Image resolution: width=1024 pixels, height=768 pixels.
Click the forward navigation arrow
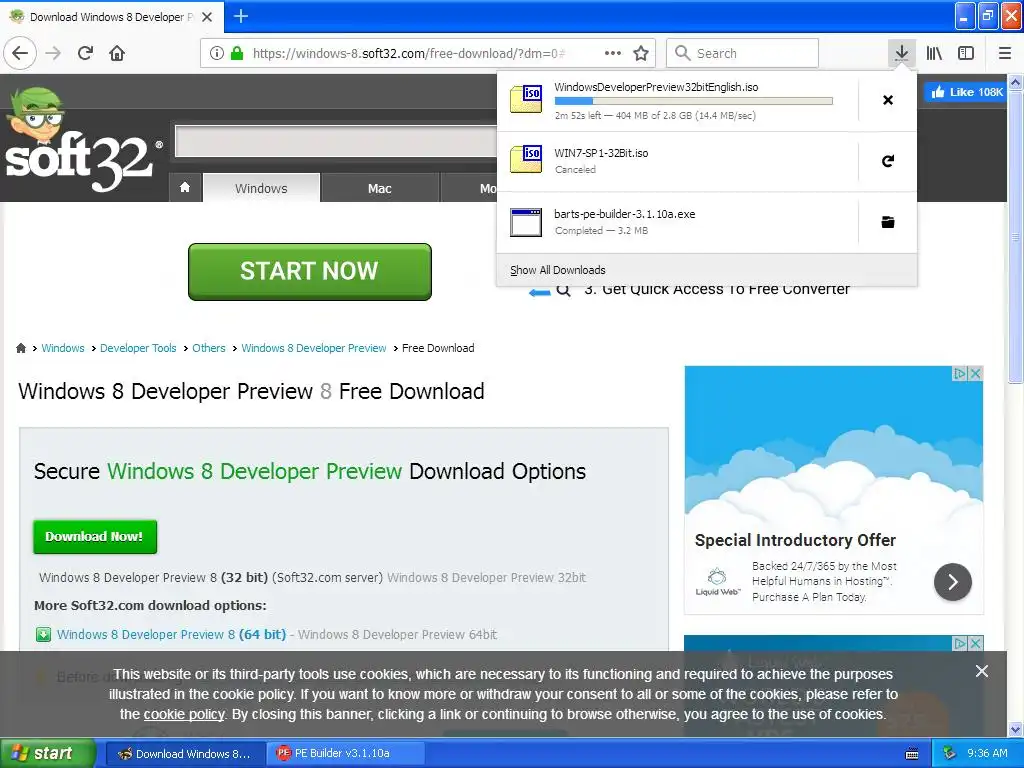coord(53,53)
